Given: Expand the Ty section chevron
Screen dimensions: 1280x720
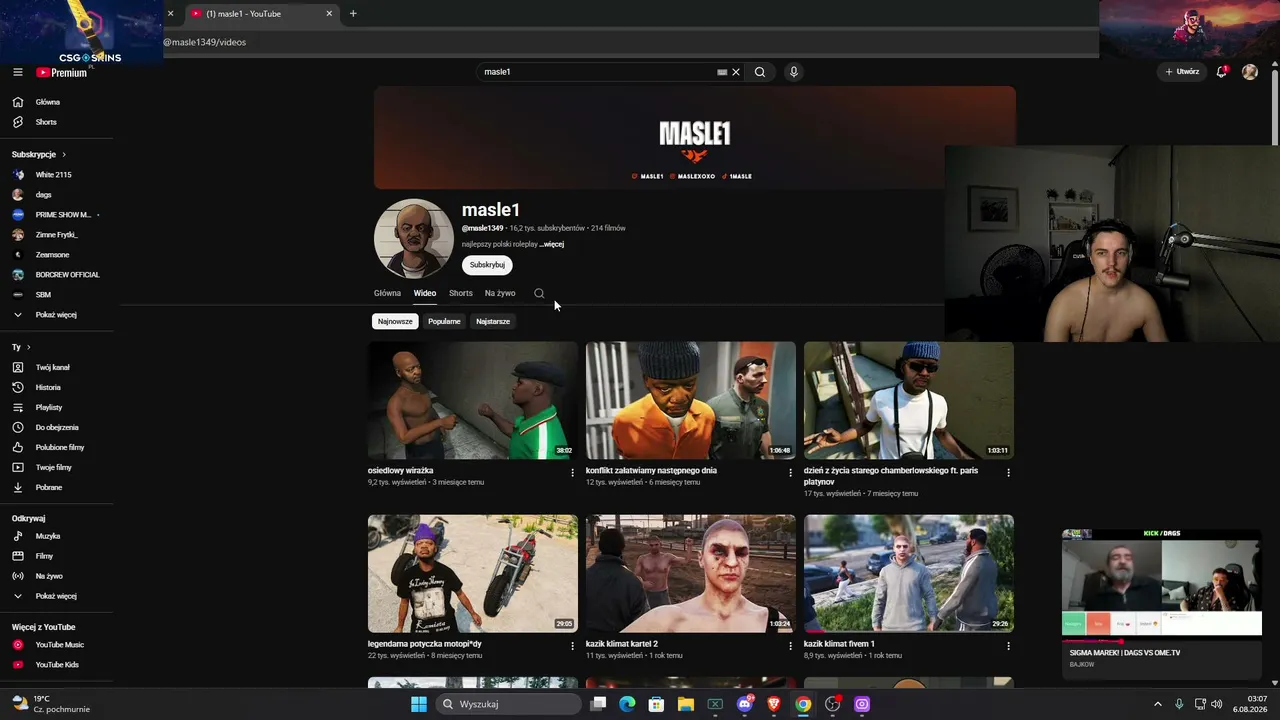Looking at the screenshot, I should [28, 347].
